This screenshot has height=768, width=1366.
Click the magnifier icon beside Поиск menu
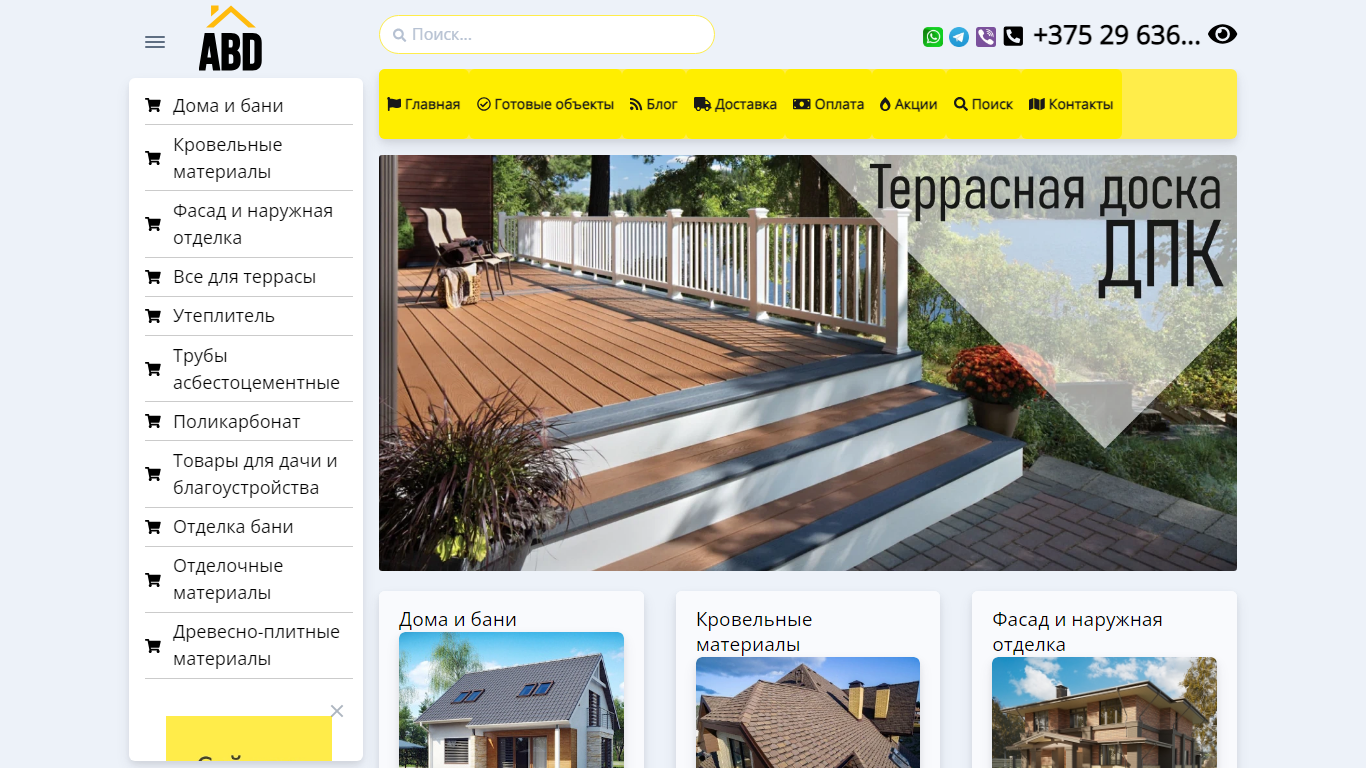pyautogui.click(x=961, y=104)
